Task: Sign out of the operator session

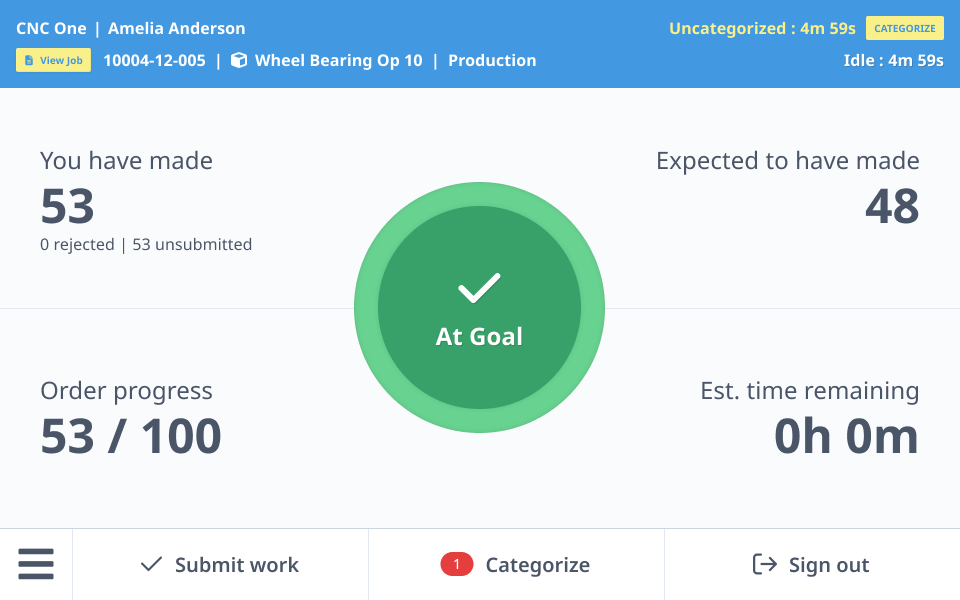Action: click(828, 564)
